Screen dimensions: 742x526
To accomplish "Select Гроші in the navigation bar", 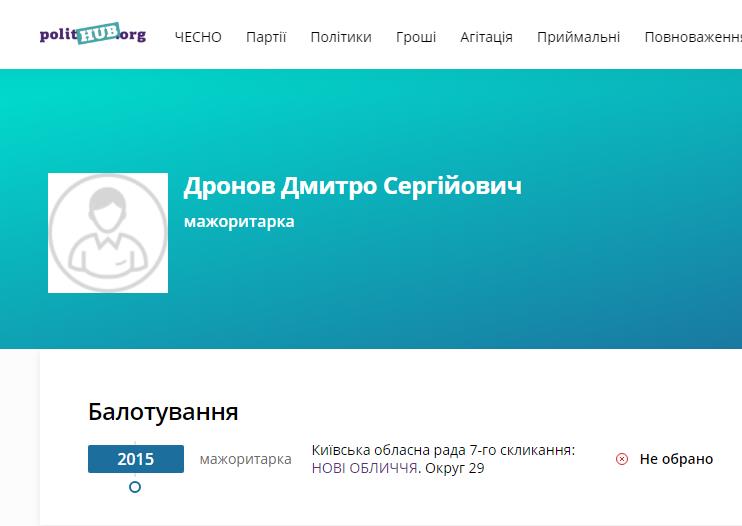I will pos(415,37).
